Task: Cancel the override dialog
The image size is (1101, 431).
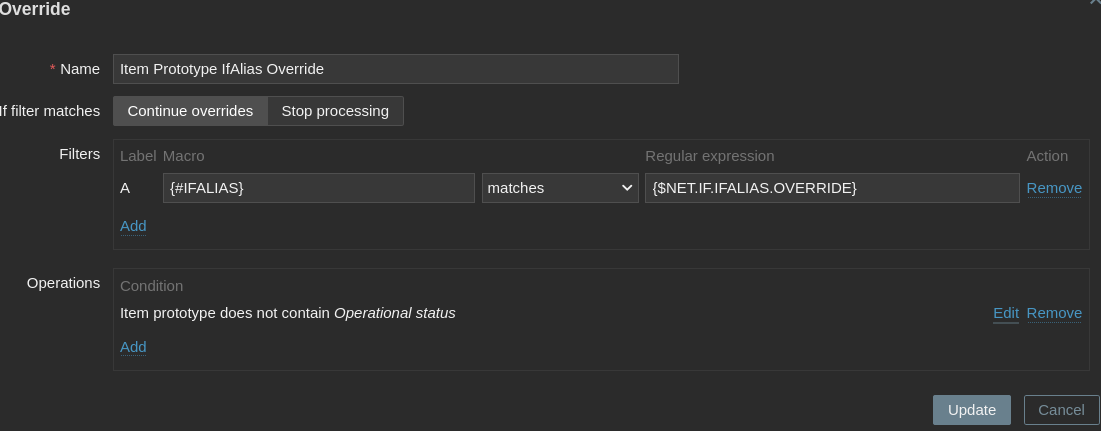Action: 1061,410
